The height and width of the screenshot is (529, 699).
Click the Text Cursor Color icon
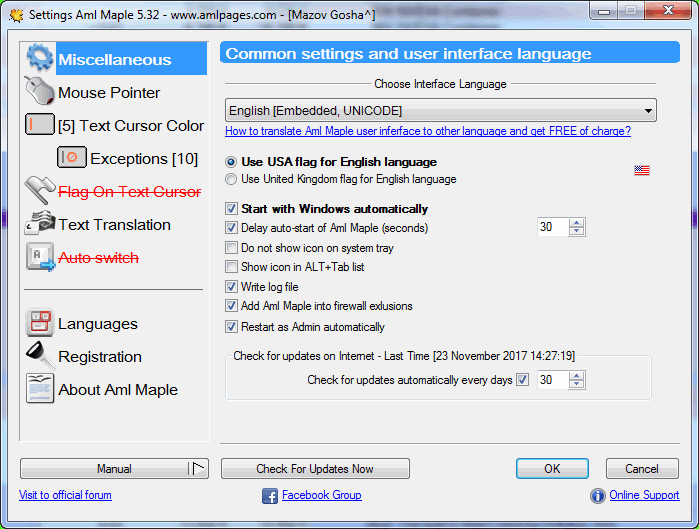[x=40, y=124]
